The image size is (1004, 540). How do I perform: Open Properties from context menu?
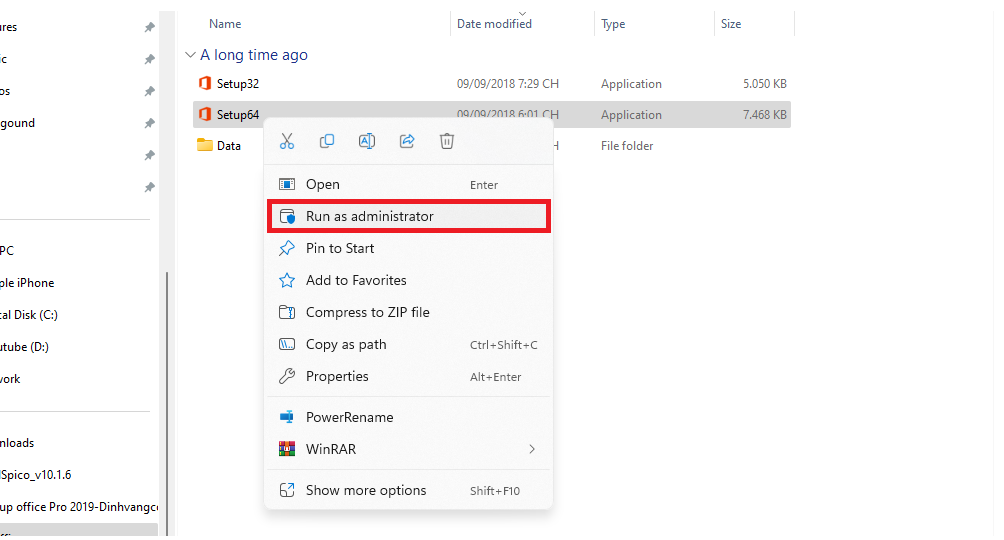(337, 377)
